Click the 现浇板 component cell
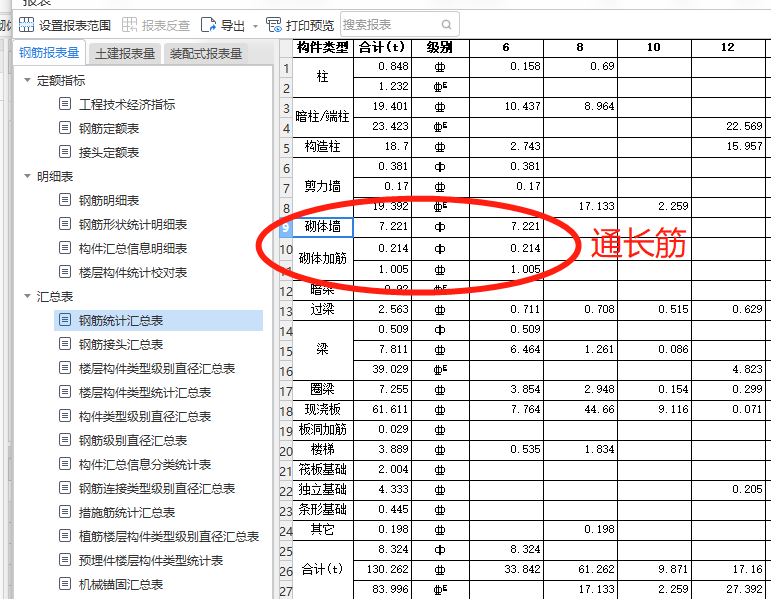The image size is (771, 599). pyautogui.click(x=323, y=409)
